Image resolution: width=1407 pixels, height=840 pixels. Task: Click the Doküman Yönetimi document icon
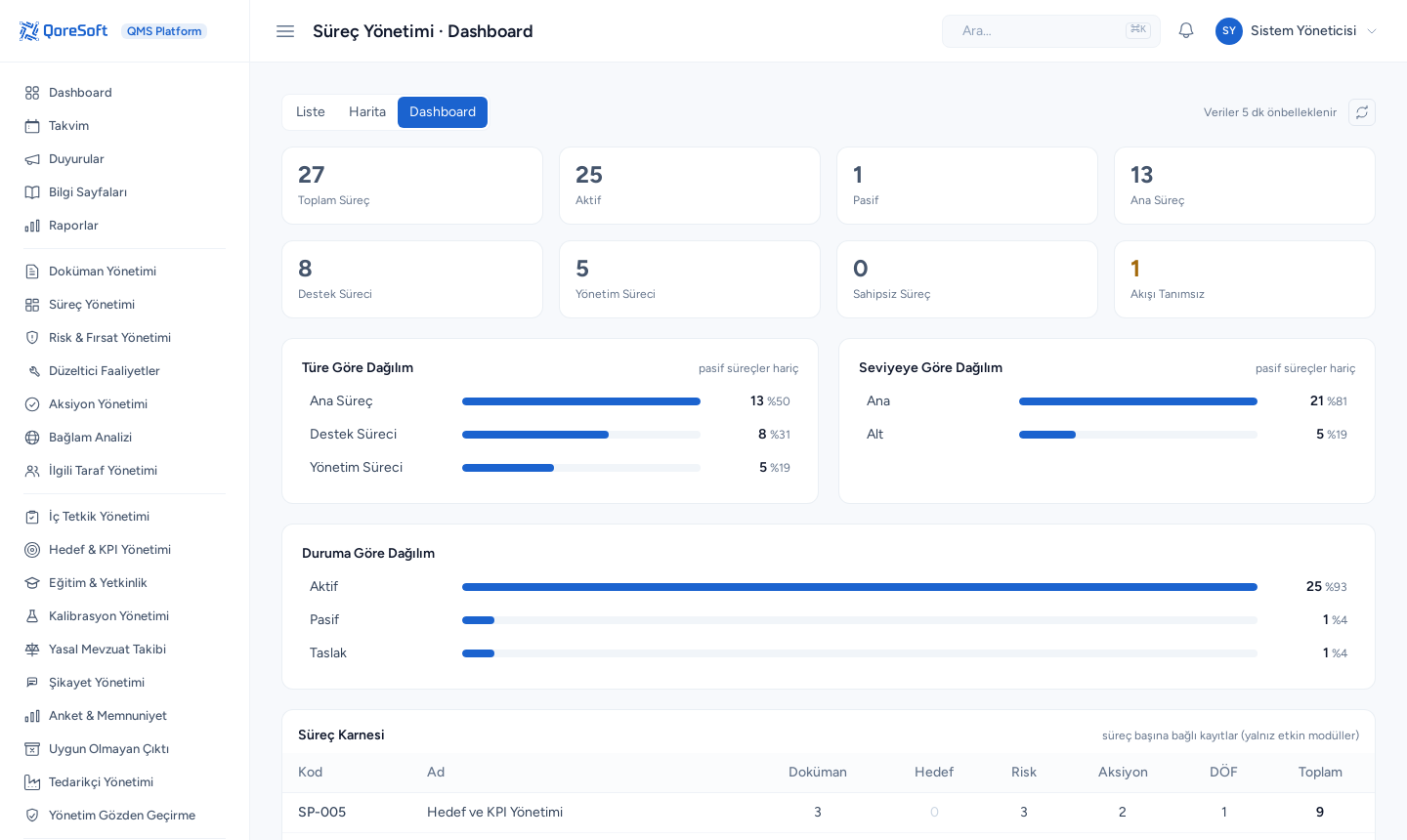(32, 272)
